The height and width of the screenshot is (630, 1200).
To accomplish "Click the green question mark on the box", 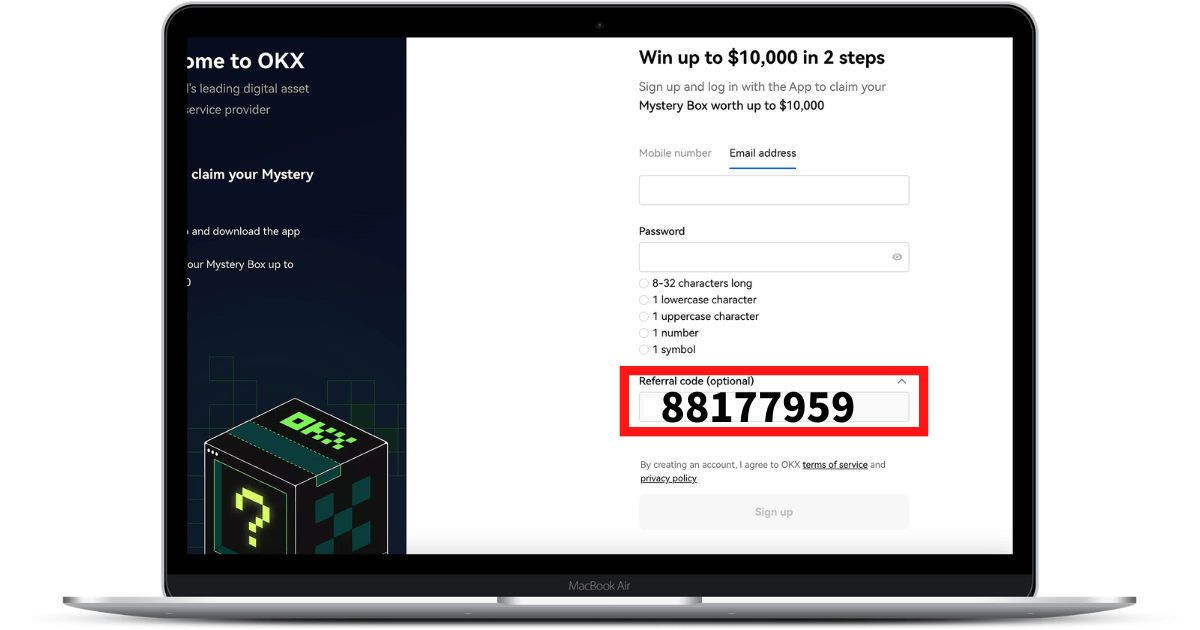I will tap(251, 516).
